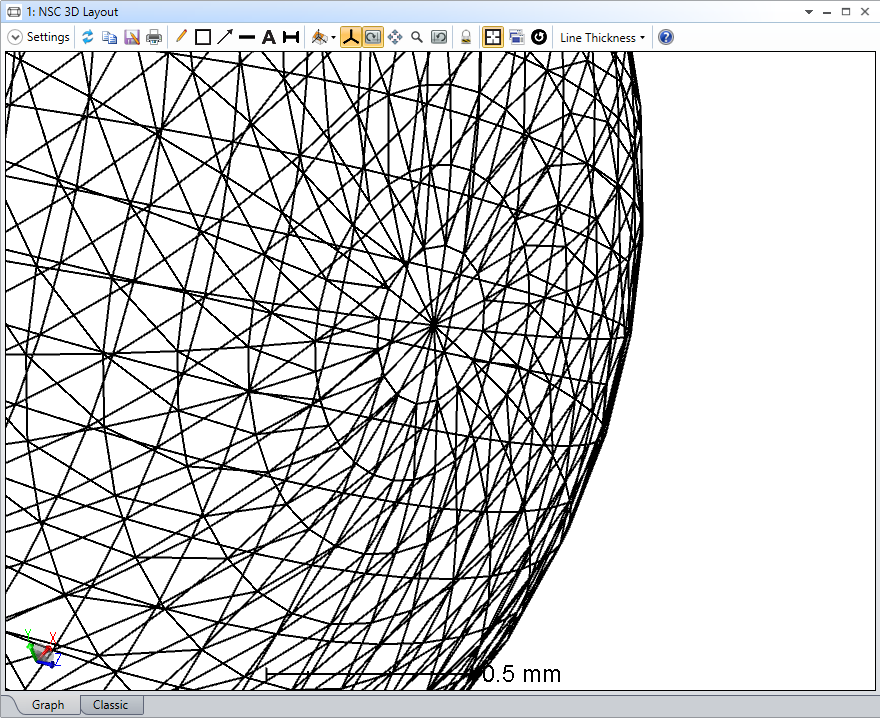The height and width of the screenshot is (718, 880).
Task: Select the rectangle drawing tool
Action: [x=203, y=37]
